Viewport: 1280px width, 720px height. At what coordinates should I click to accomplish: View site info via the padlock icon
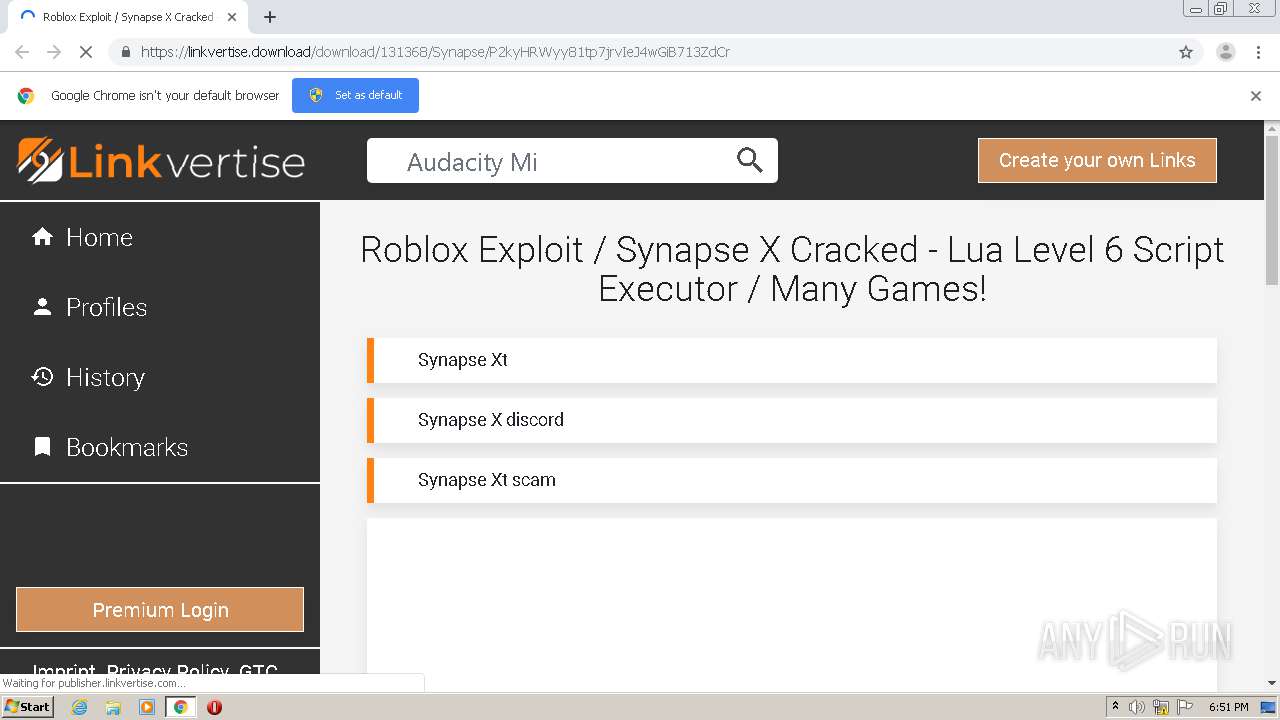click(x=124, y=52)
